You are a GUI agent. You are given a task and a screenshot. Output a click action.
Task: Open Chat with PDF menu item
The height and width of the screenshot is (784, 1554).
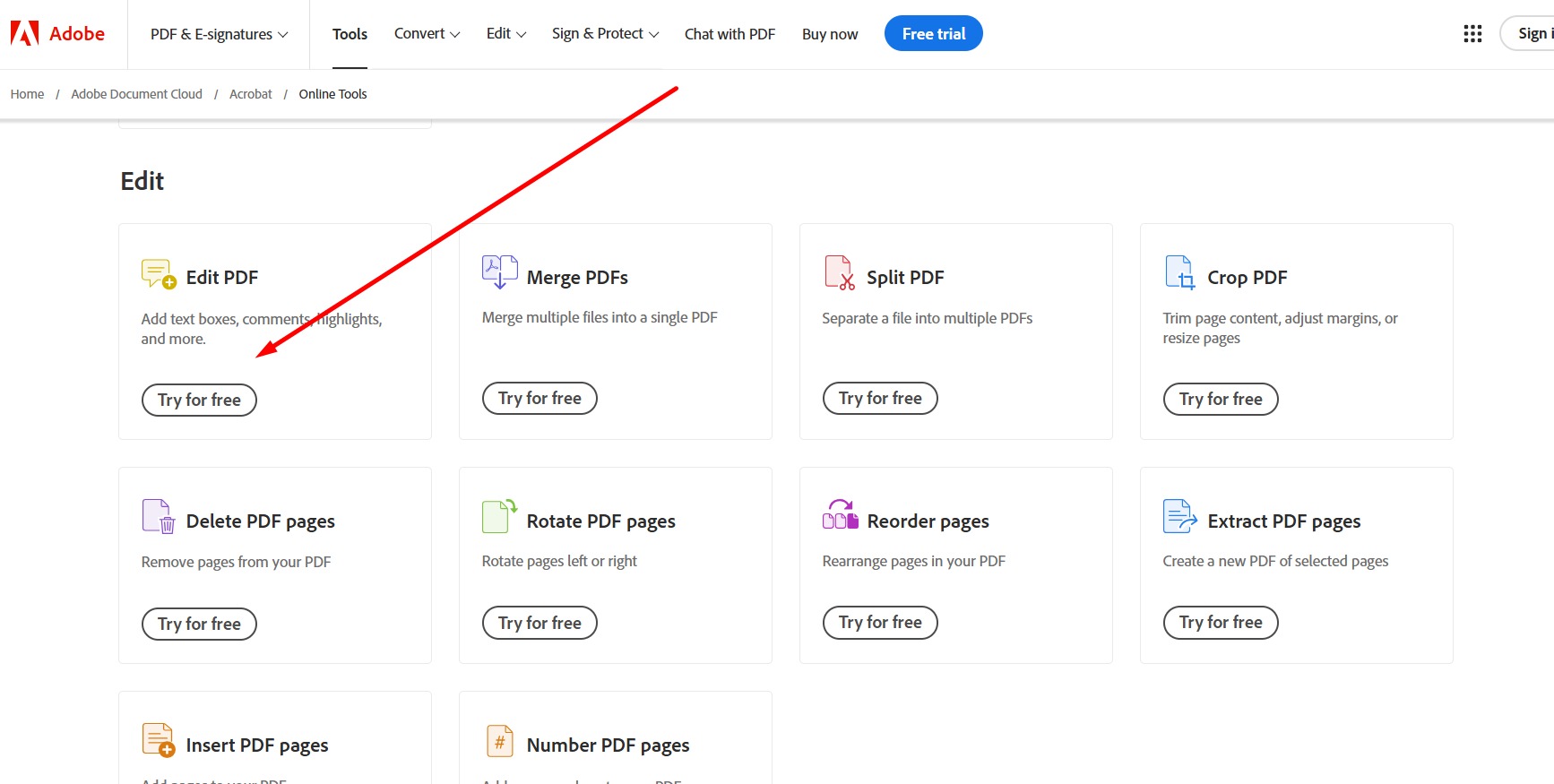[x=730, y=34]
